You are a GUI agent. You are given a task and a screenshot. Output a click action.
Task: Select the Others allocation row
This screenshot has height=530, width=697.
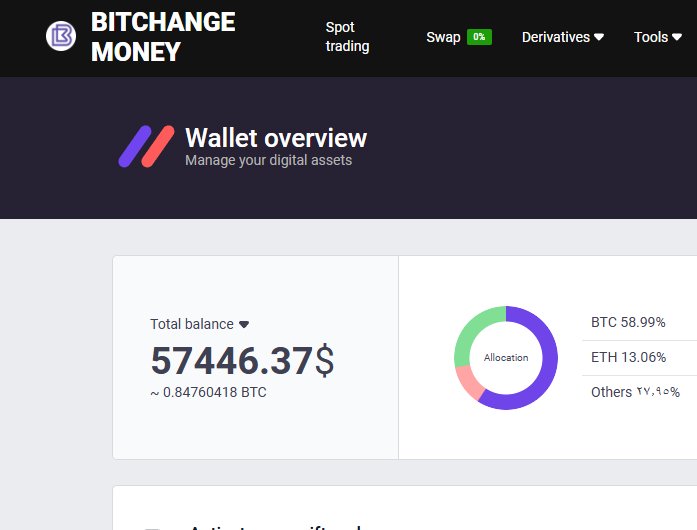coord(639,392)
